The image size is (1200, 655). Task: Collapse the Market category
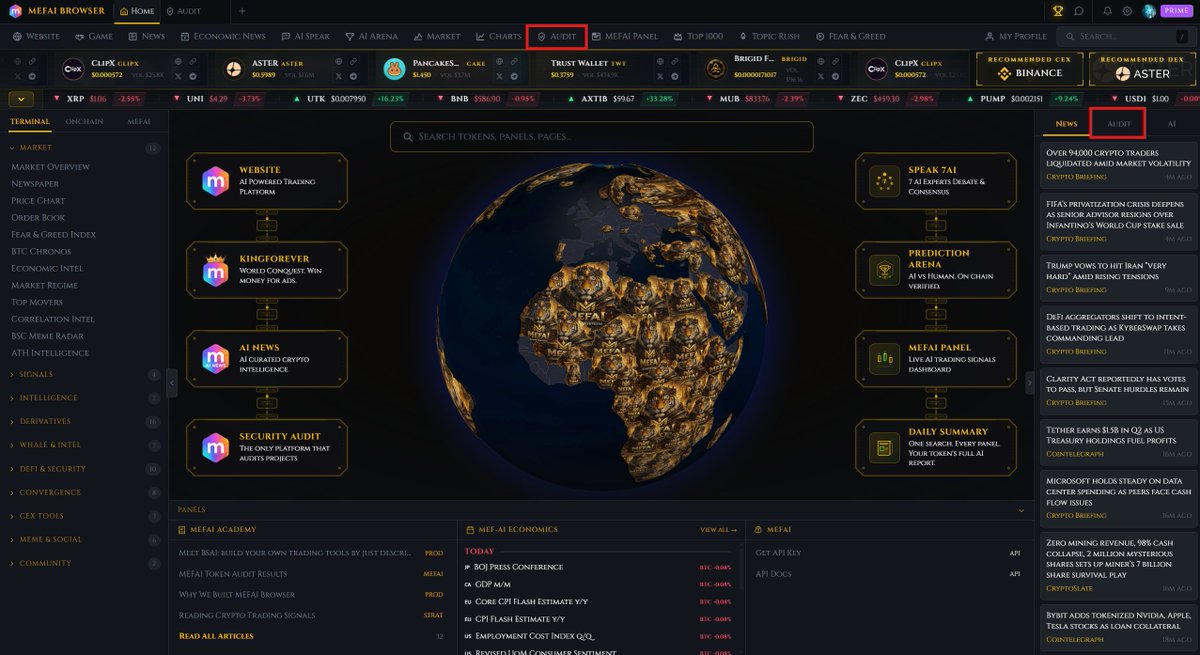tap(84, 148)
